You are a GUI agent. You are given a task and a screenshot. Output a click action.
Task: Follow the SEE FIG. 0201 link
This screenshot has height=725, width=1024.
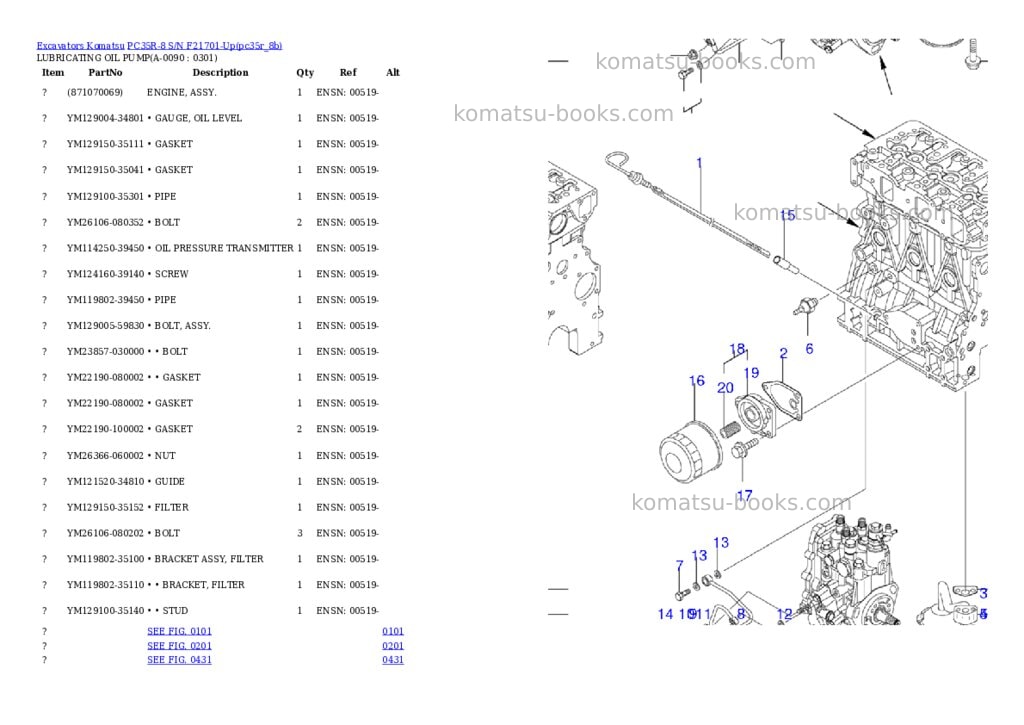(x=180, y=645)
